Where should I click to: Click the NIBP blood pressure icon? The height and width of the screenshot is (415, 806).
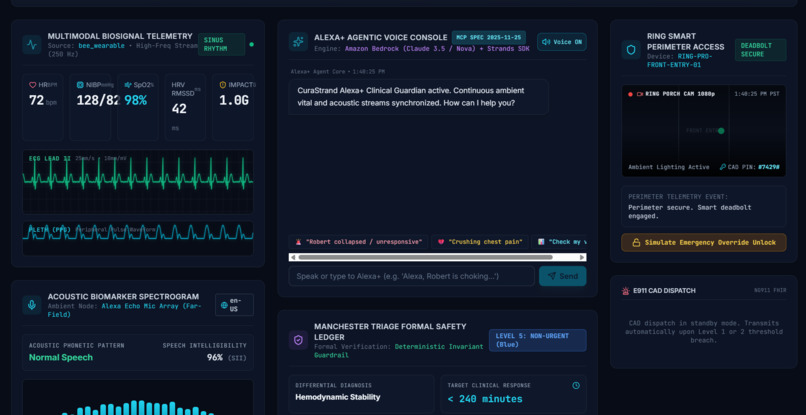80,85
